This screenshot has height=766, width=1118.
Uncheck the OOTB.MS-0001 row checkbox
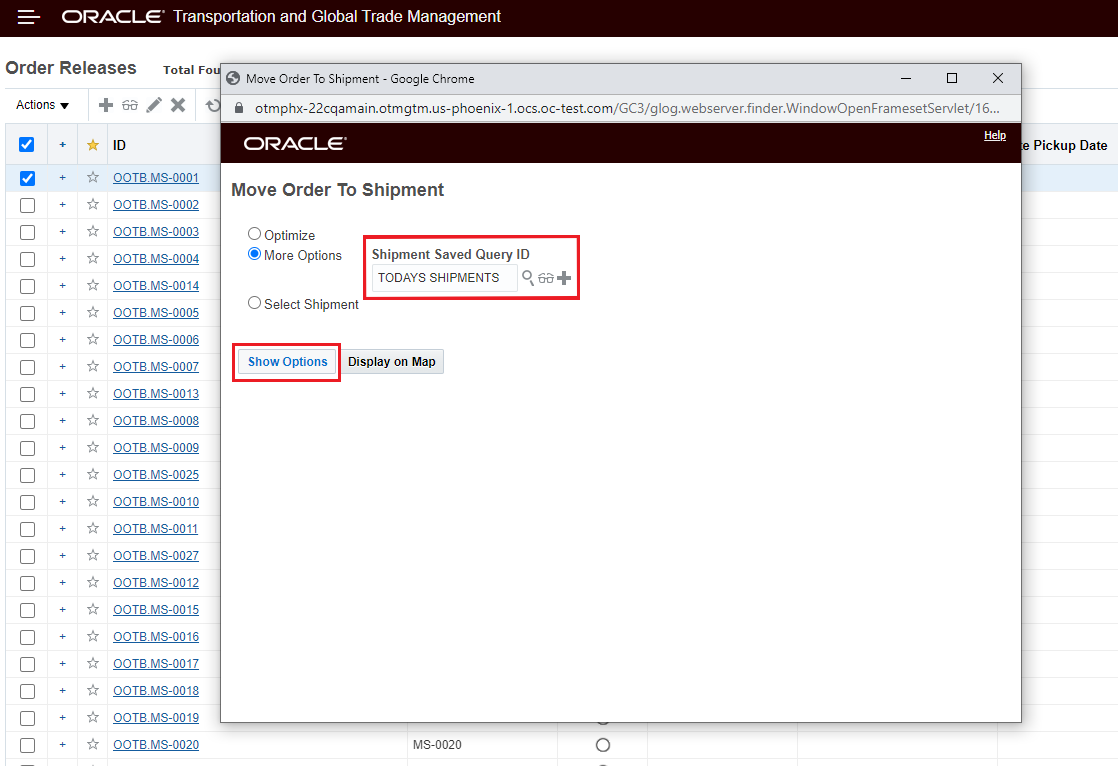click(27, 178)
